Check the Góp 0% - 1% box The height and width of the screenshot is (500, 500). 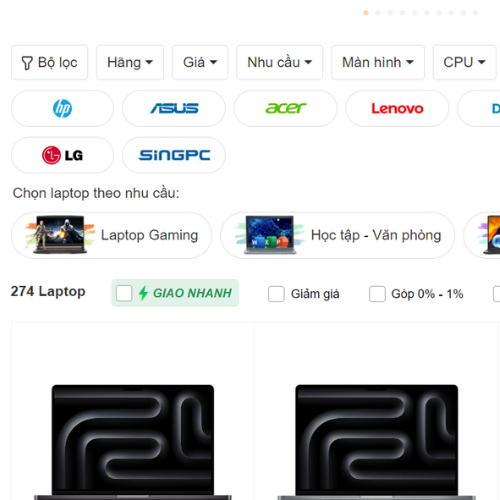tap(377, 294)
